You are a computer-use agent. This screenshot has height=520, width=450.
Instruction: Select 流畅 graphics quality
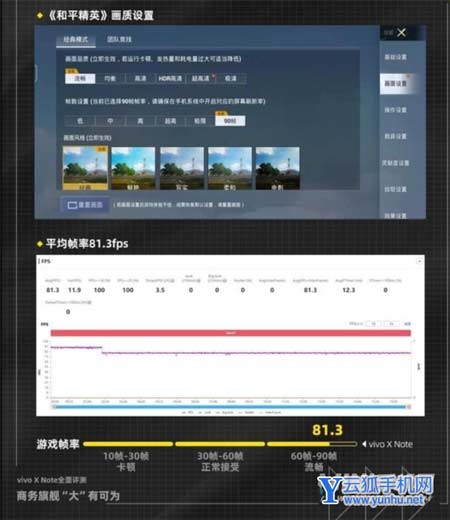[80, 78]
